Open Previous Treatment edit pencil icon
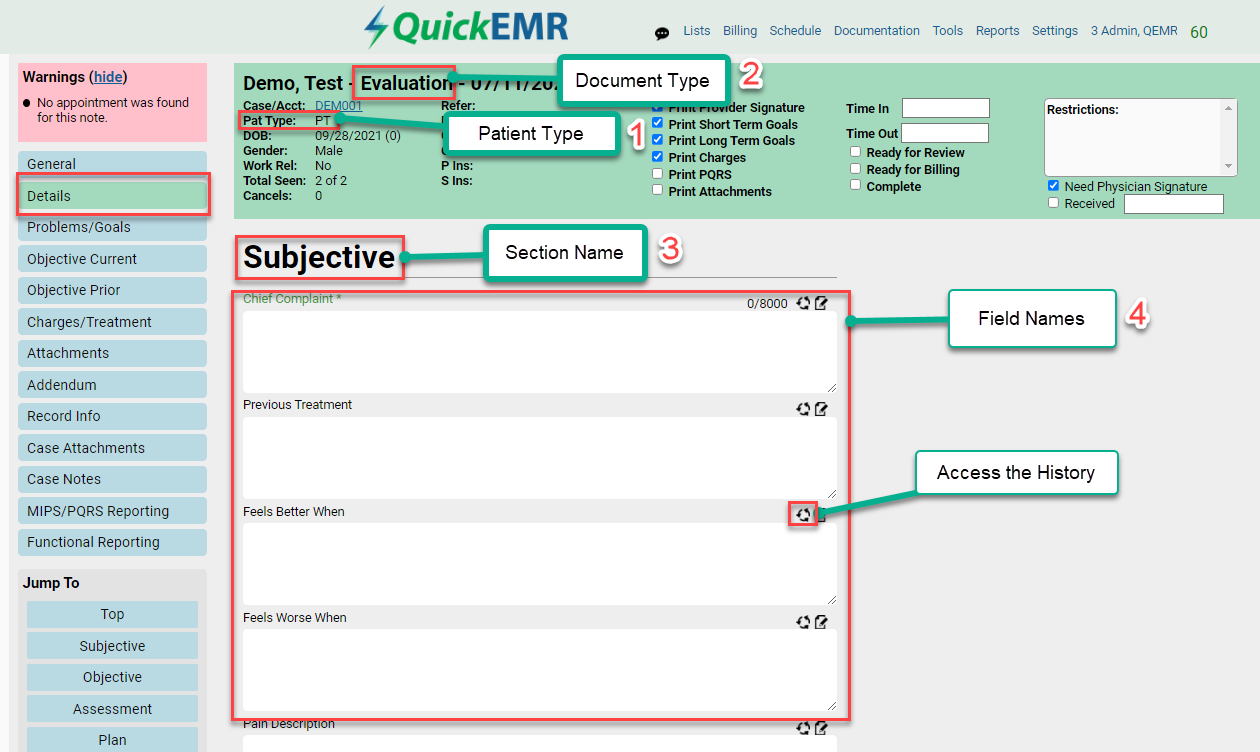 pos(821,409)
